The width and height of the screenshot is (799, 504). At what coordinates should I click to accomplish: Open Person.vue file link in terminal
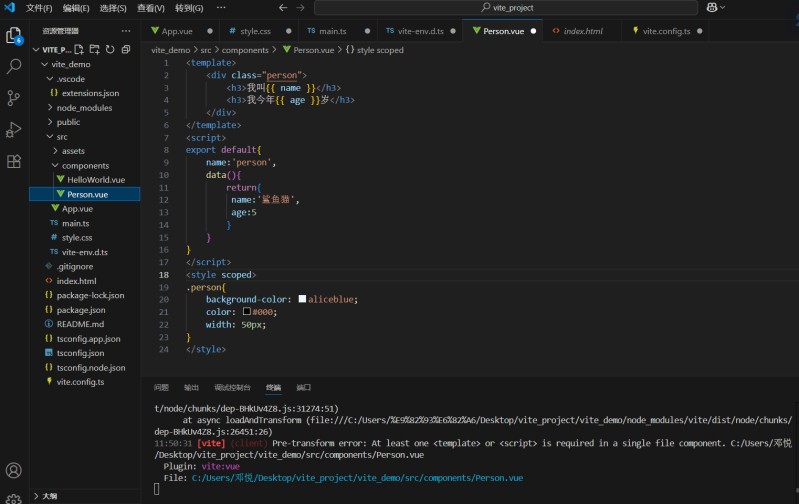point(357,478)
